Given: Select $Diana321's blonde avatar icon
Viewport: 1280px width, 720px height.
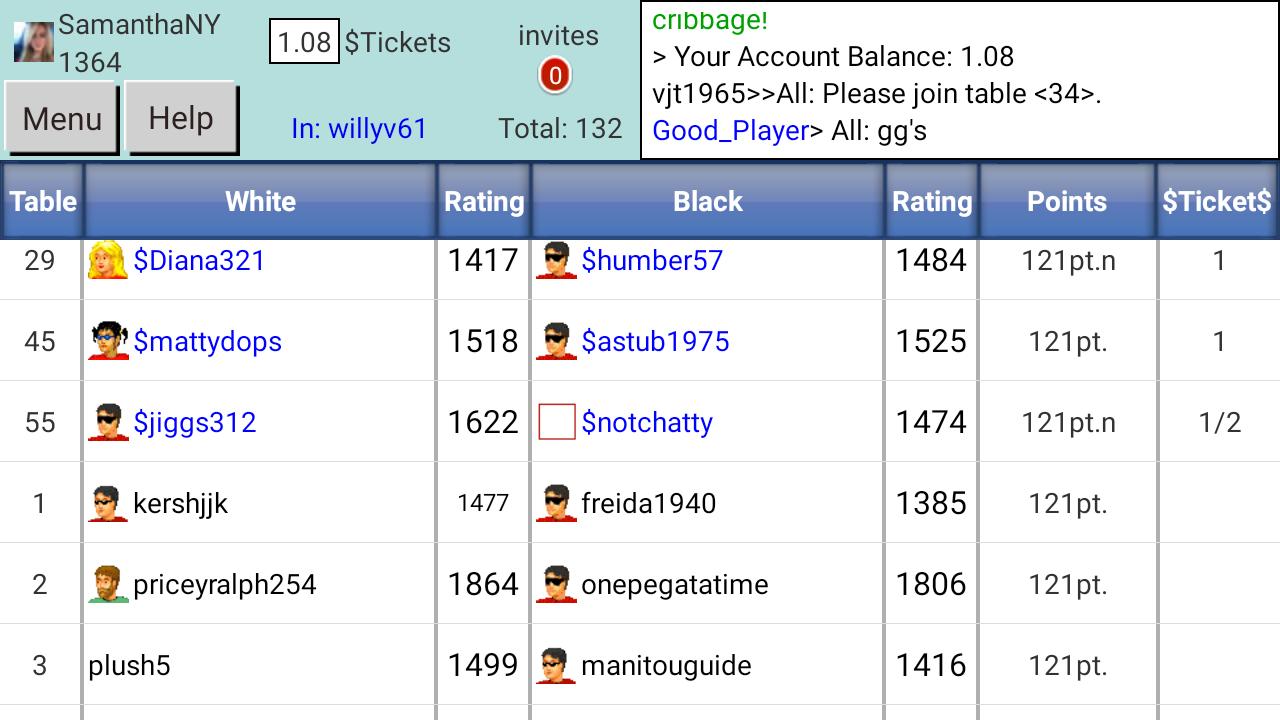Looking at the screenshot, I should 109,258.
